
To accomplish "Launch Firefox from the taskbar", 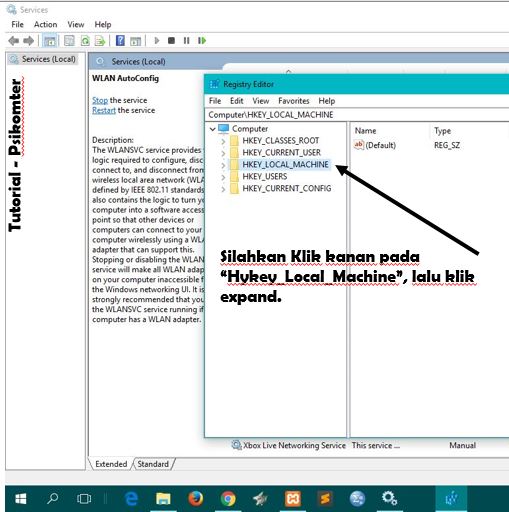I will tap(195, 499).
